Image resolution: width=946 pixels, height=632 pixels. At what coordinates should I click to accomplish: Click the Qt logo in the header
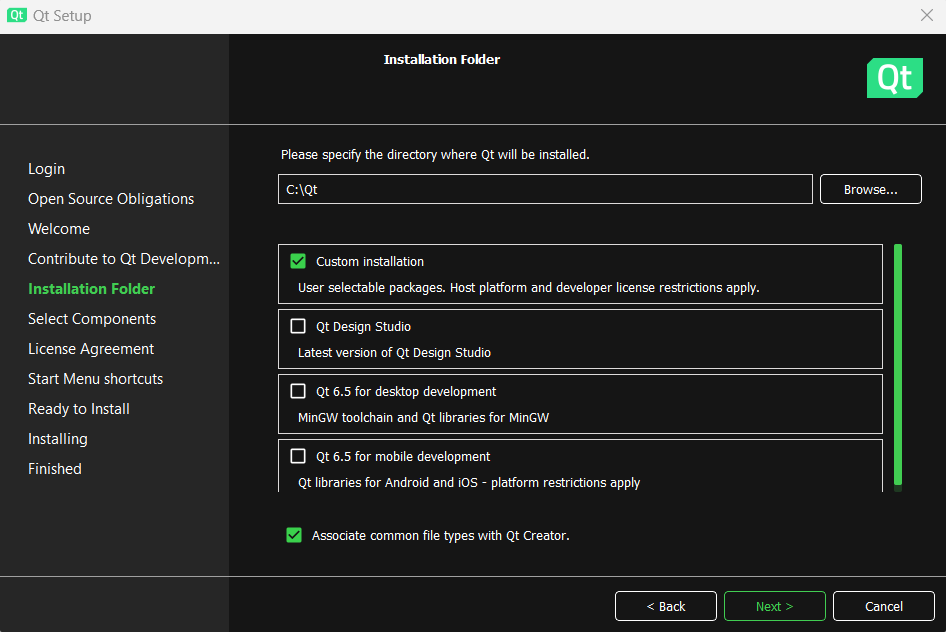(x=894, y=78)
